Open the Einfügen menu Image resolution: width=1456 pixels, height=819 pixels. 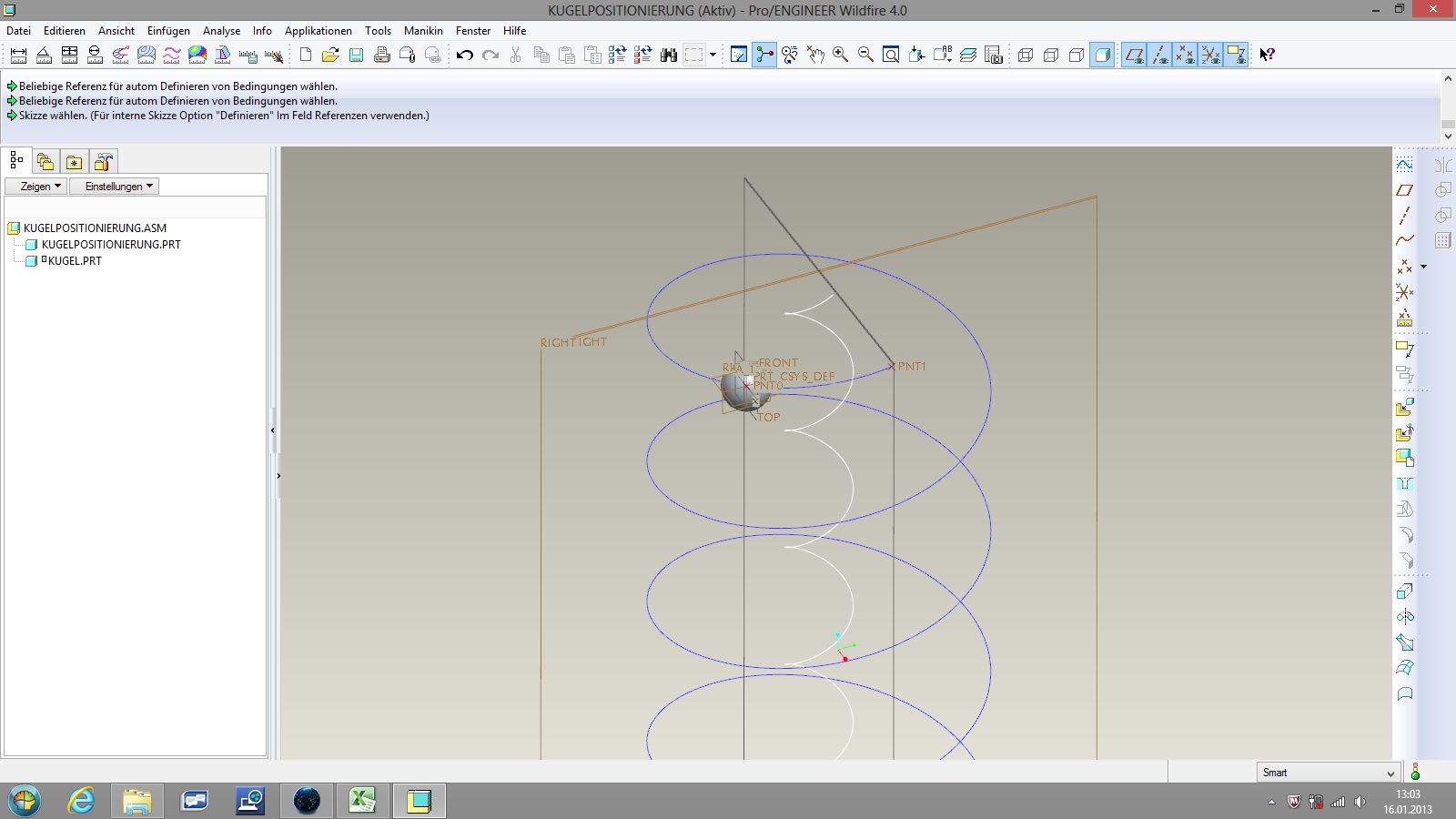point(168,30)
